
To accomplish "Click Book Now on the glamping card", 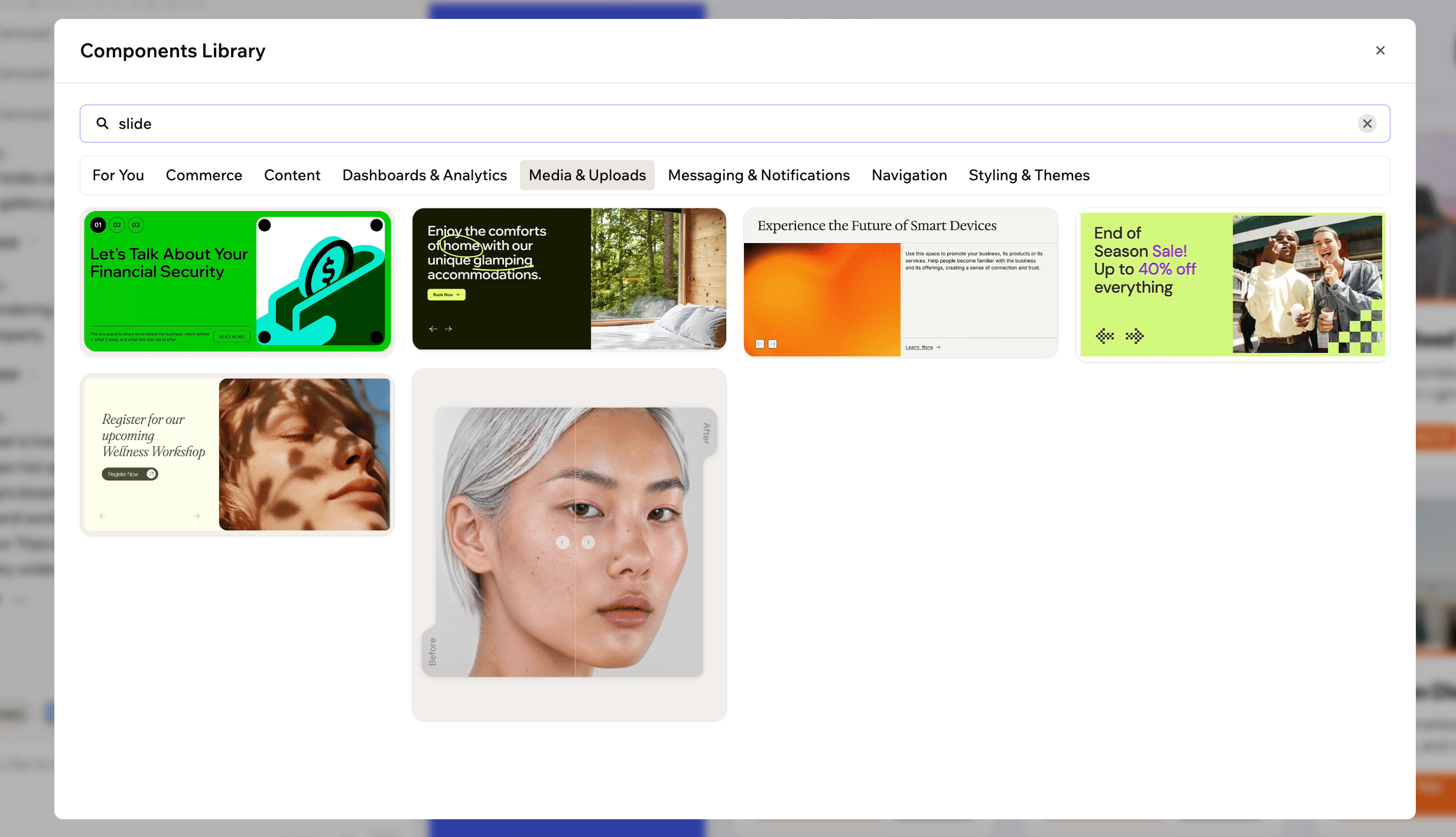I will 446,294.
